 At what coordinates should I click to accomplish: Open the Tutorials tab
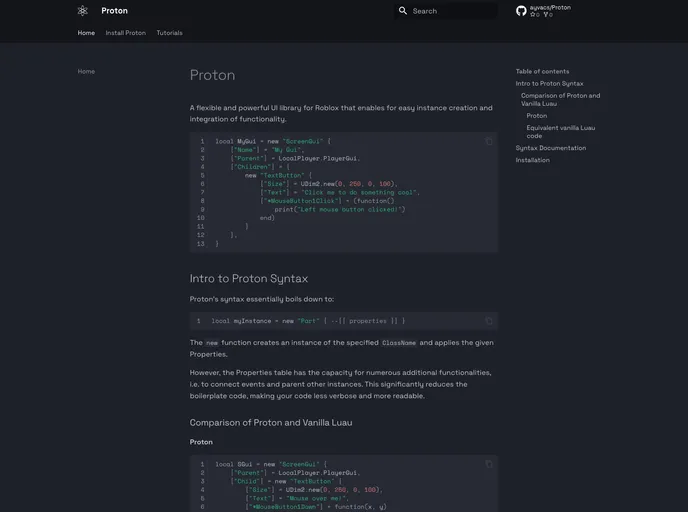pos(170,33)
